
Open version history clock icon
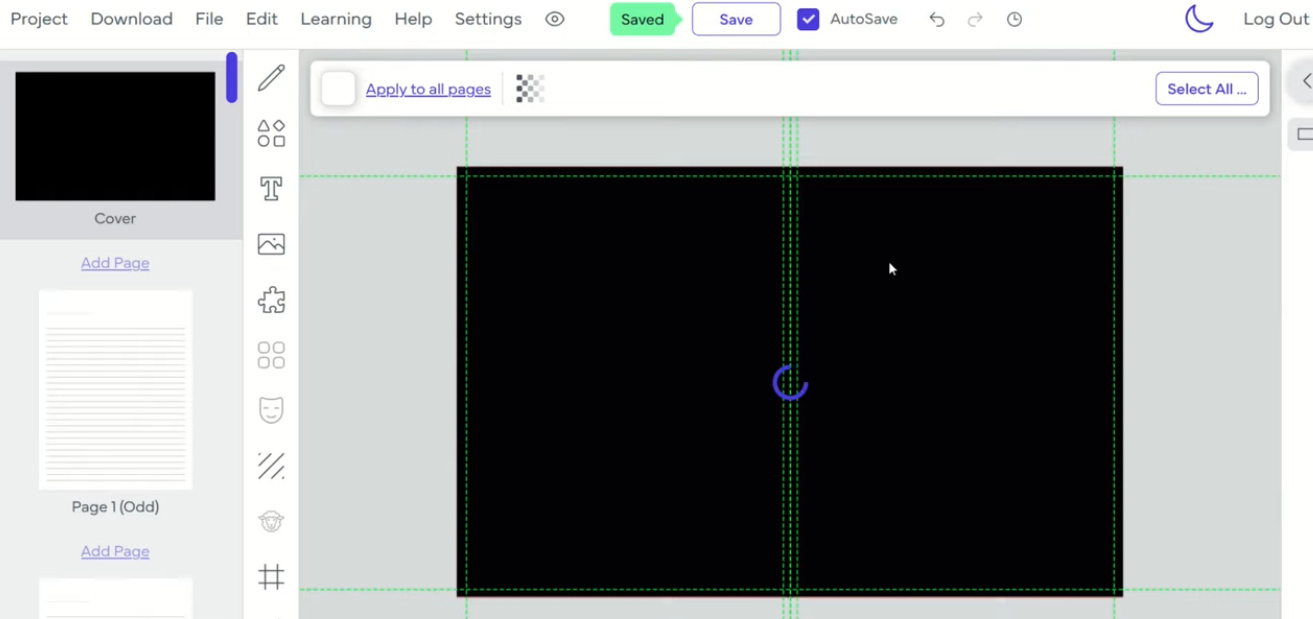(1014, 19)
